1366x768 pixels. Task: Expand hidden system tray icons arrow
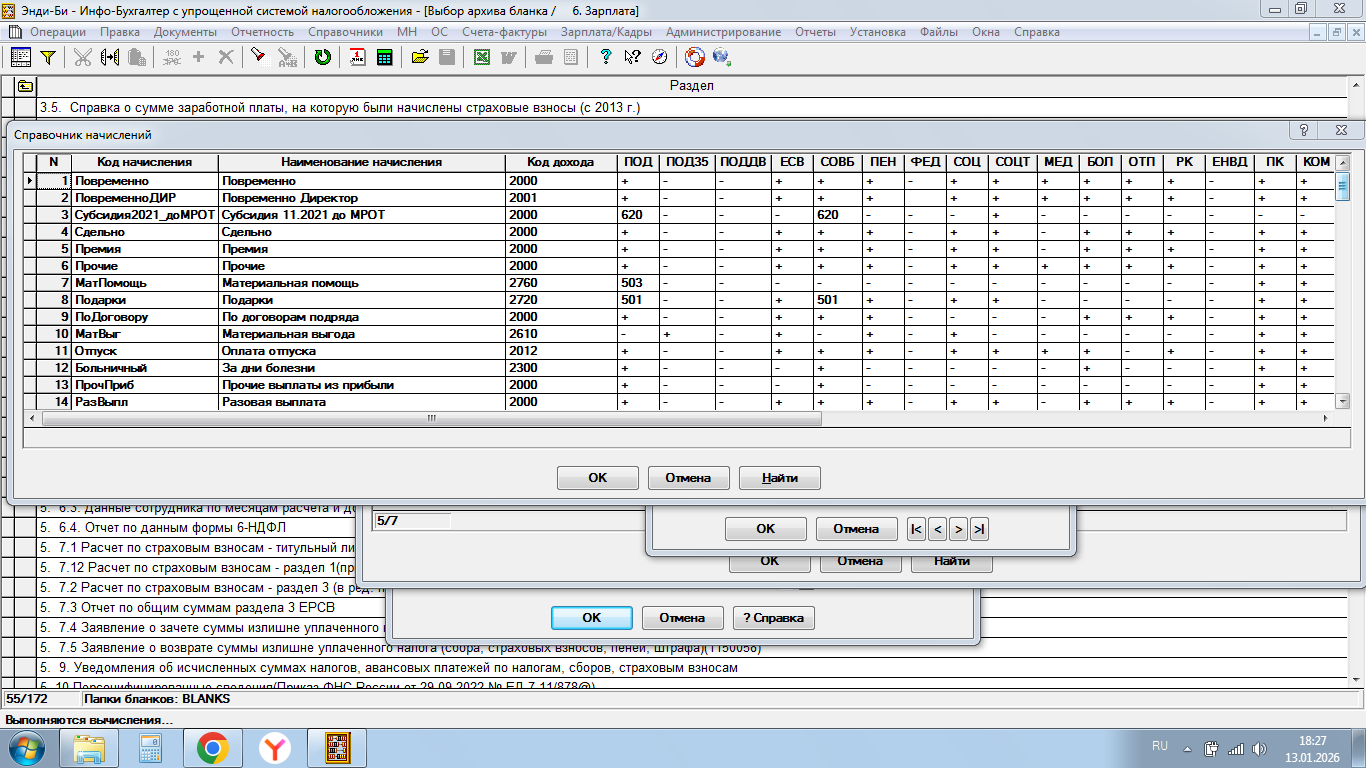coord(1187,748)
